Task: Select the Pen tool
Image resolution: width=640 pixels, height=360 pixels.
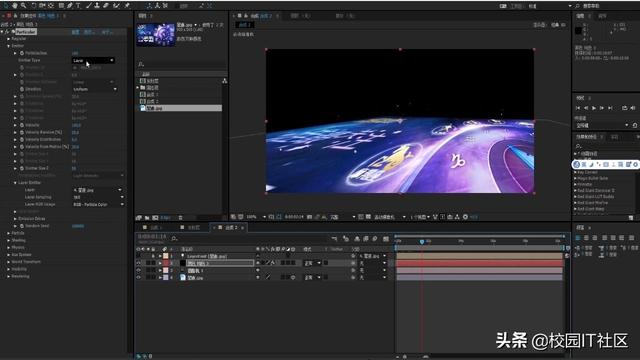Action: (70, 5)
